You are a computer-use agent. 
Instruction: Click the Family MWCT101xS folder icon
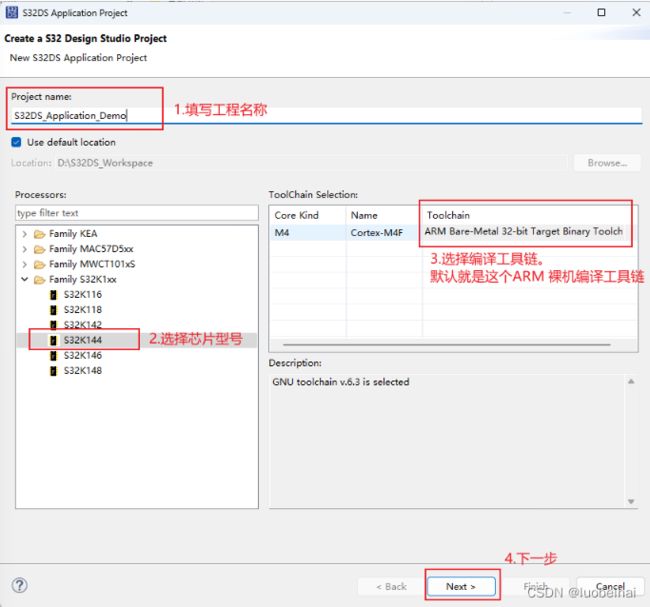(39, 265)
